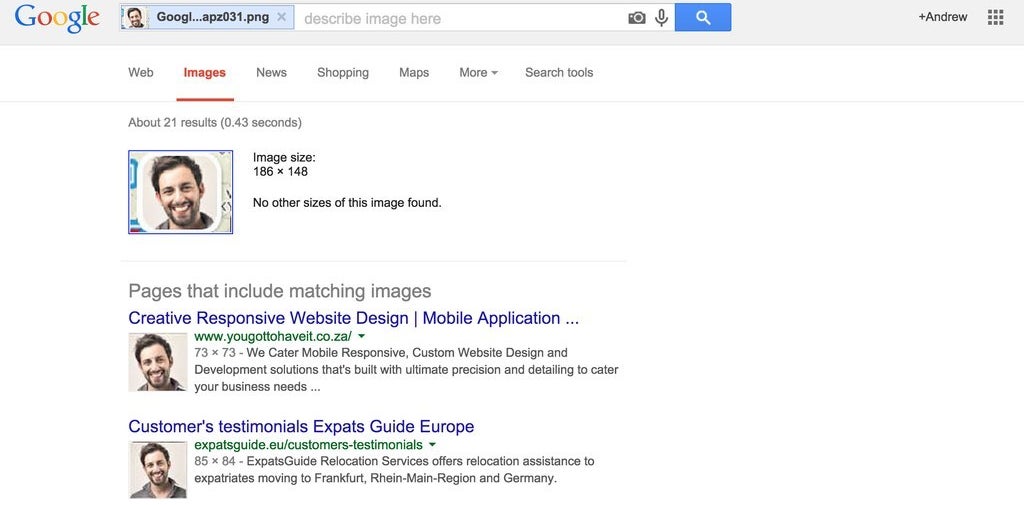Viewport: 1024px width, 505px height.
Task: Click the '186 × 148' image size text
Action: pyautogui.click(x=280, y=172)
